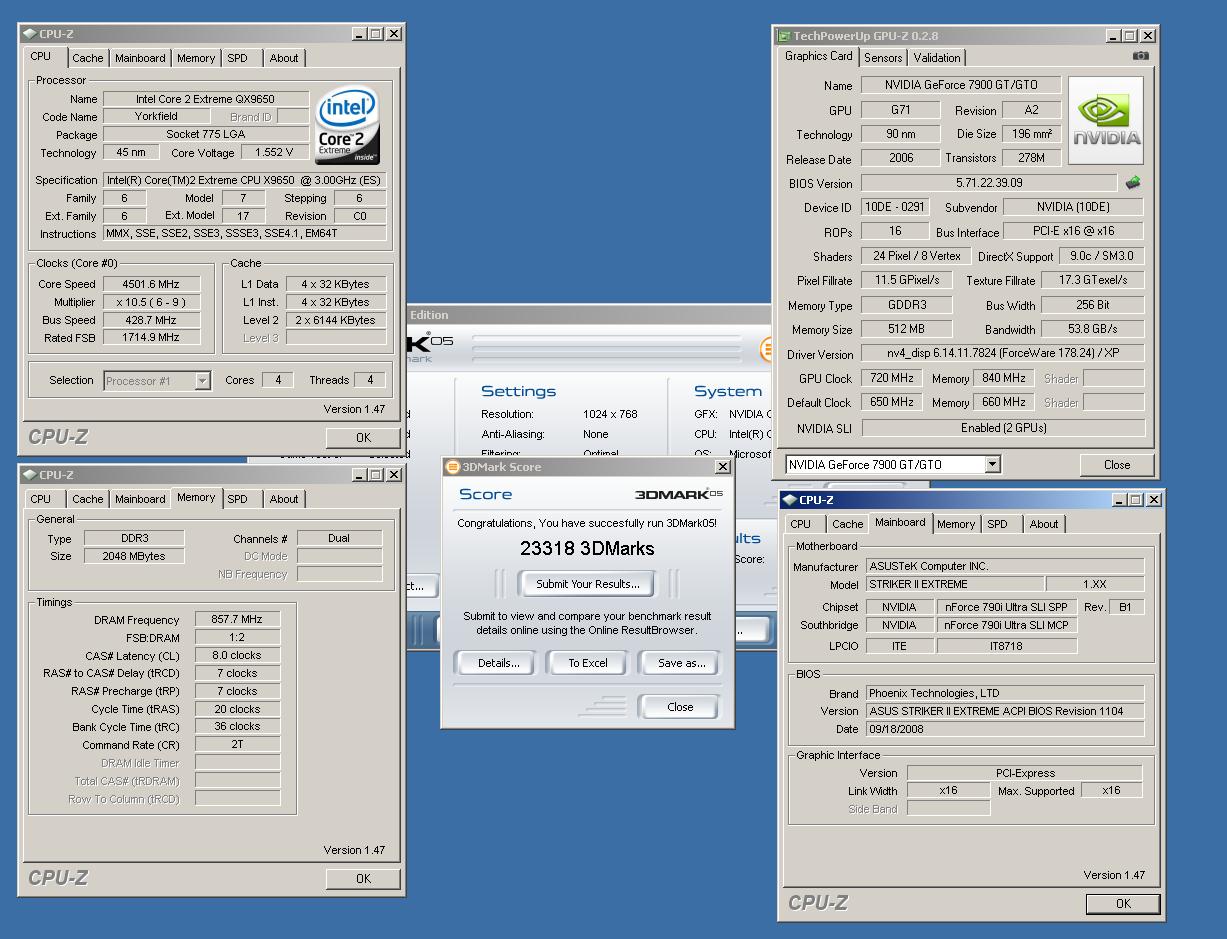This screenshot has height=939, width=1227.
Task: Click the camera screenshot icon in GPU-Z
Action: [x=1141, y=56]
